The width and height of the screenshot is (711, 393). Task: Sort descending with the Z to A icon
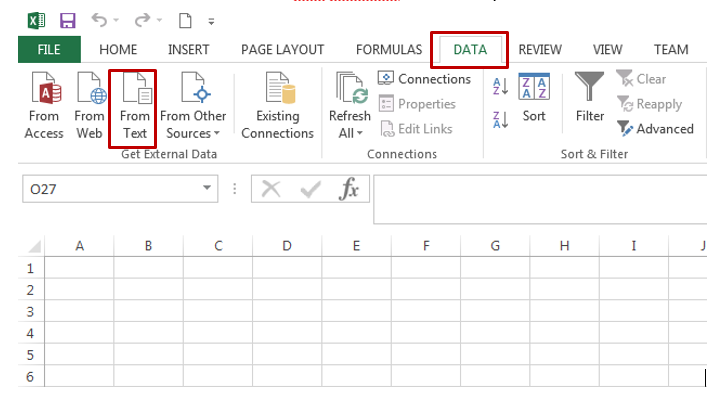point(500,120)
